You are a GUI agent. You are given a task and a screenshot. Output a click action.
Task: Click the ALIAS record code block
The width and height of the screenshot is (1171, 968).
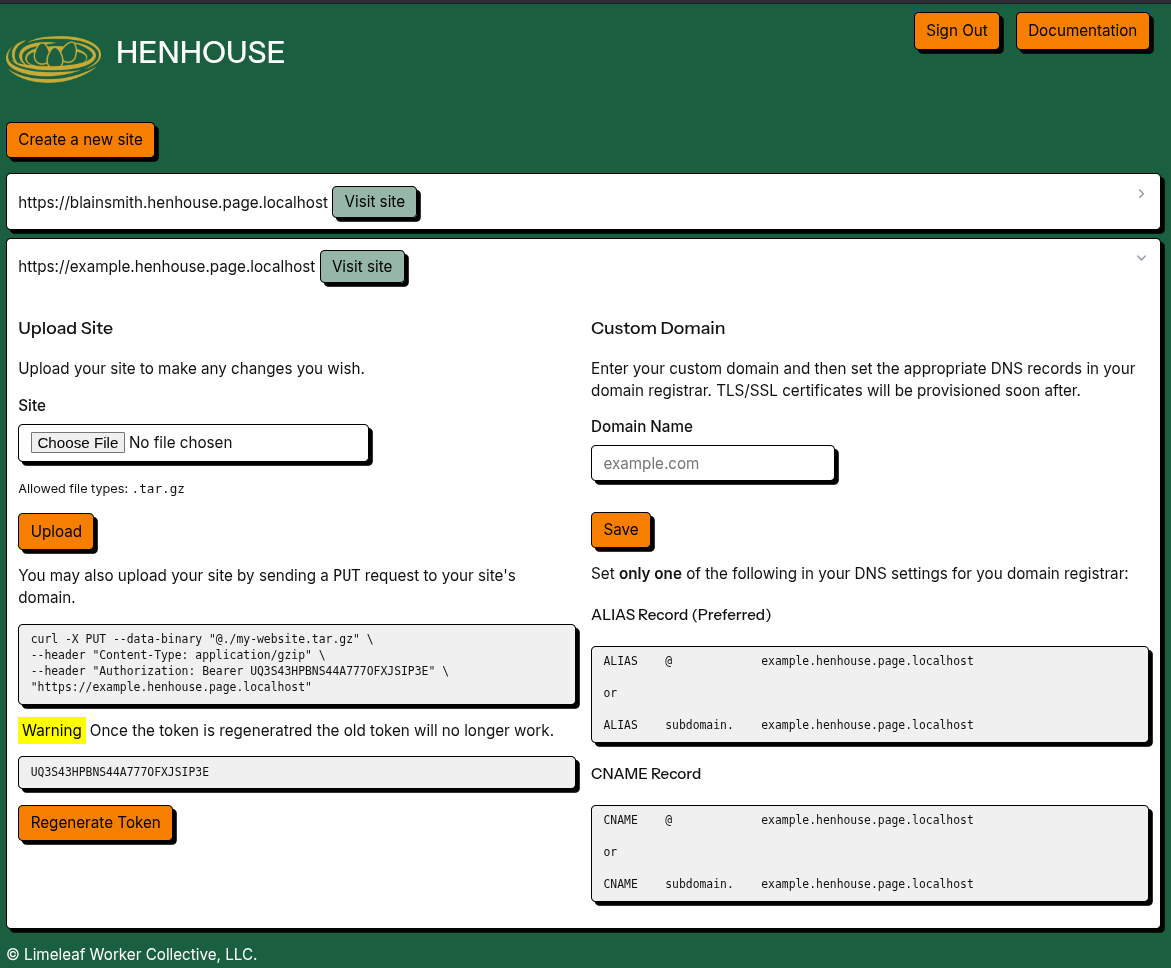coord(869,694)
